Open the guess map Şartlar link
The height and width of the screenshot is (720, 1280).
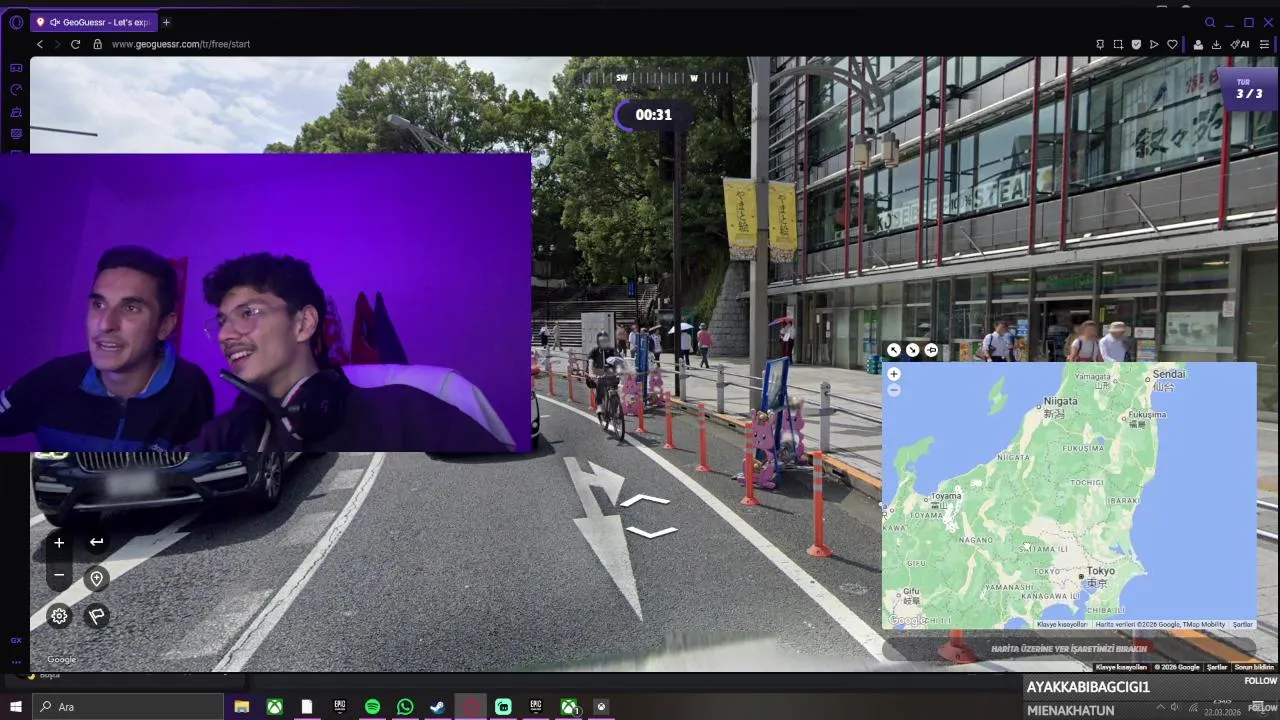1242,624
